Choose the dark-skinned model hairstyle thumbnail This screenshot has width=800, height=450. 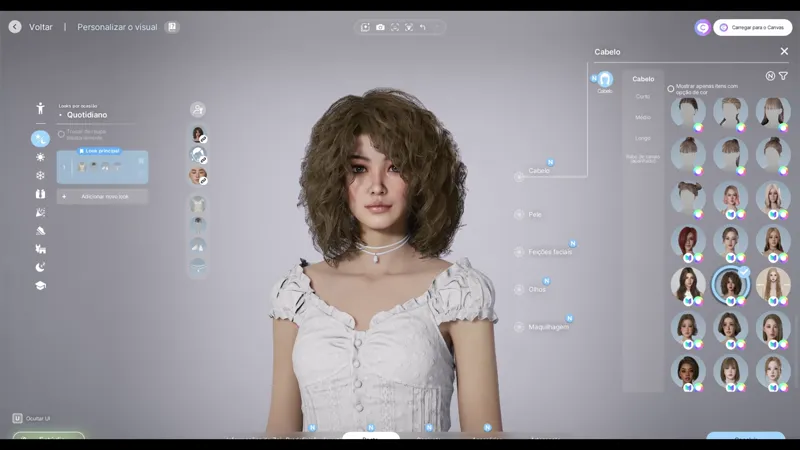[x=688, y=372]
